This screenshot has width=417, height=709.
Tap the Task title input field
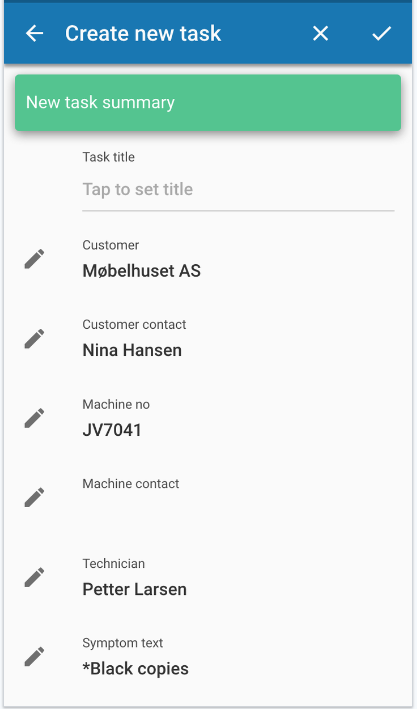[x=238, y=189]
